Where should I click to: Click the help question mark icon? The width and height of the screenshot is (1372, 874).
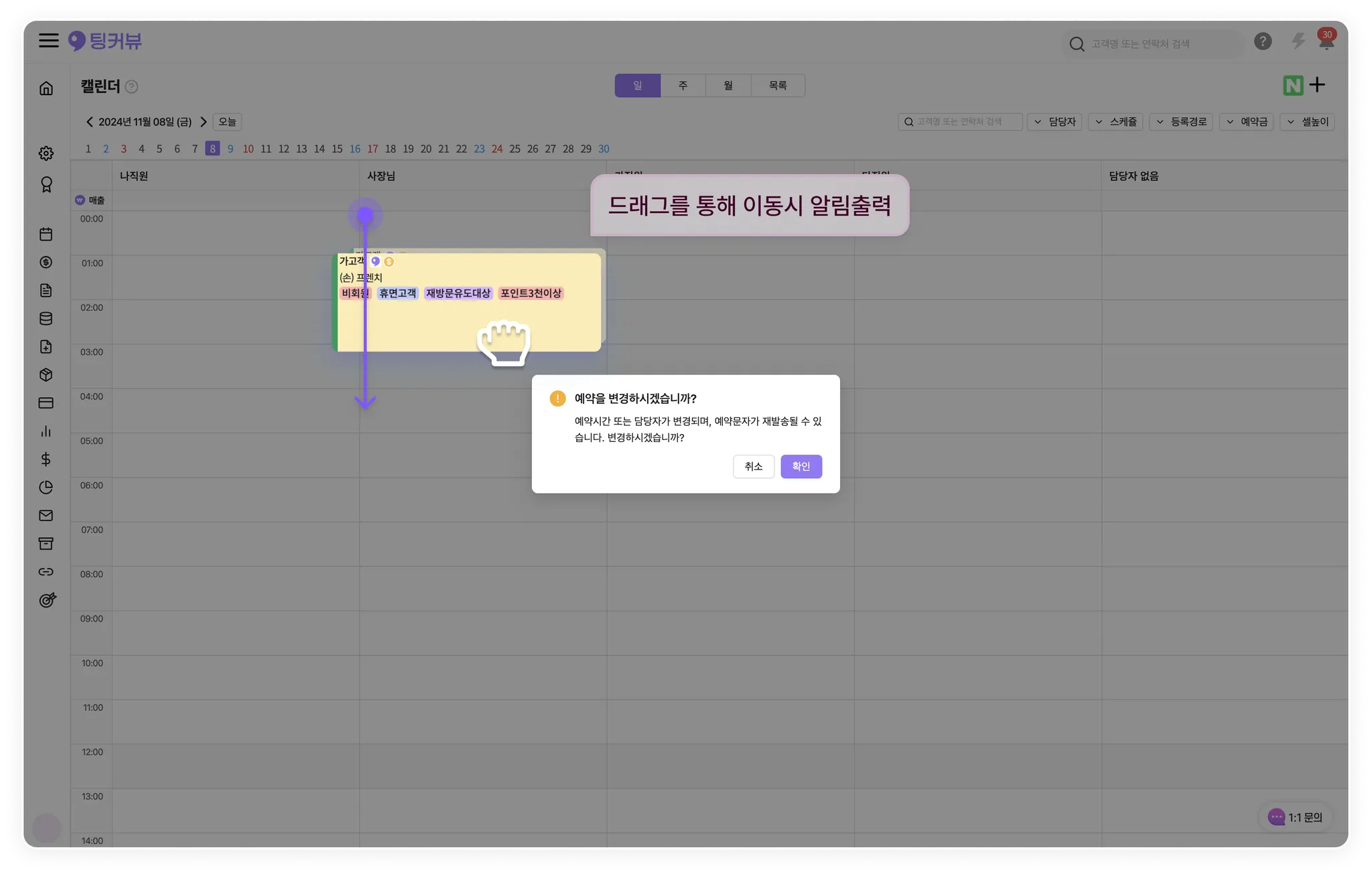(x=1263, y=42)
